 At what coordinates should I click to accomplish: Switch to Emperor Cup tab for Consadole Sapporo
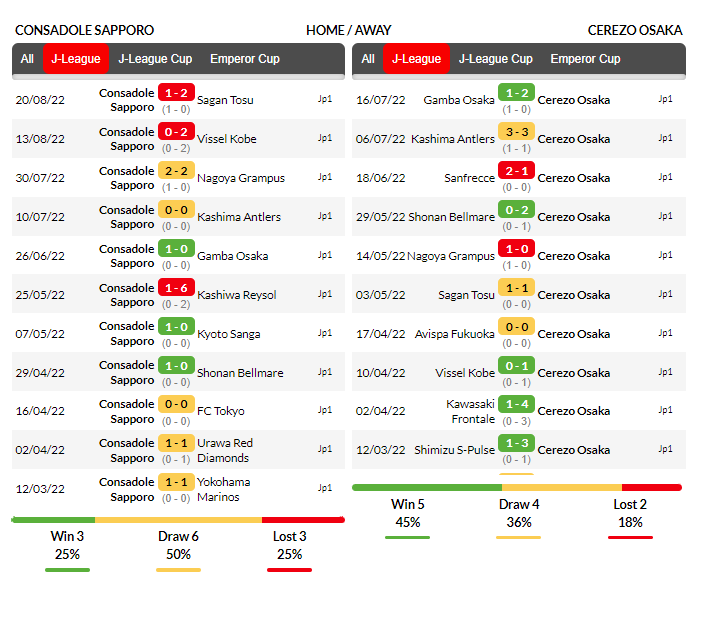click(245, 59)
